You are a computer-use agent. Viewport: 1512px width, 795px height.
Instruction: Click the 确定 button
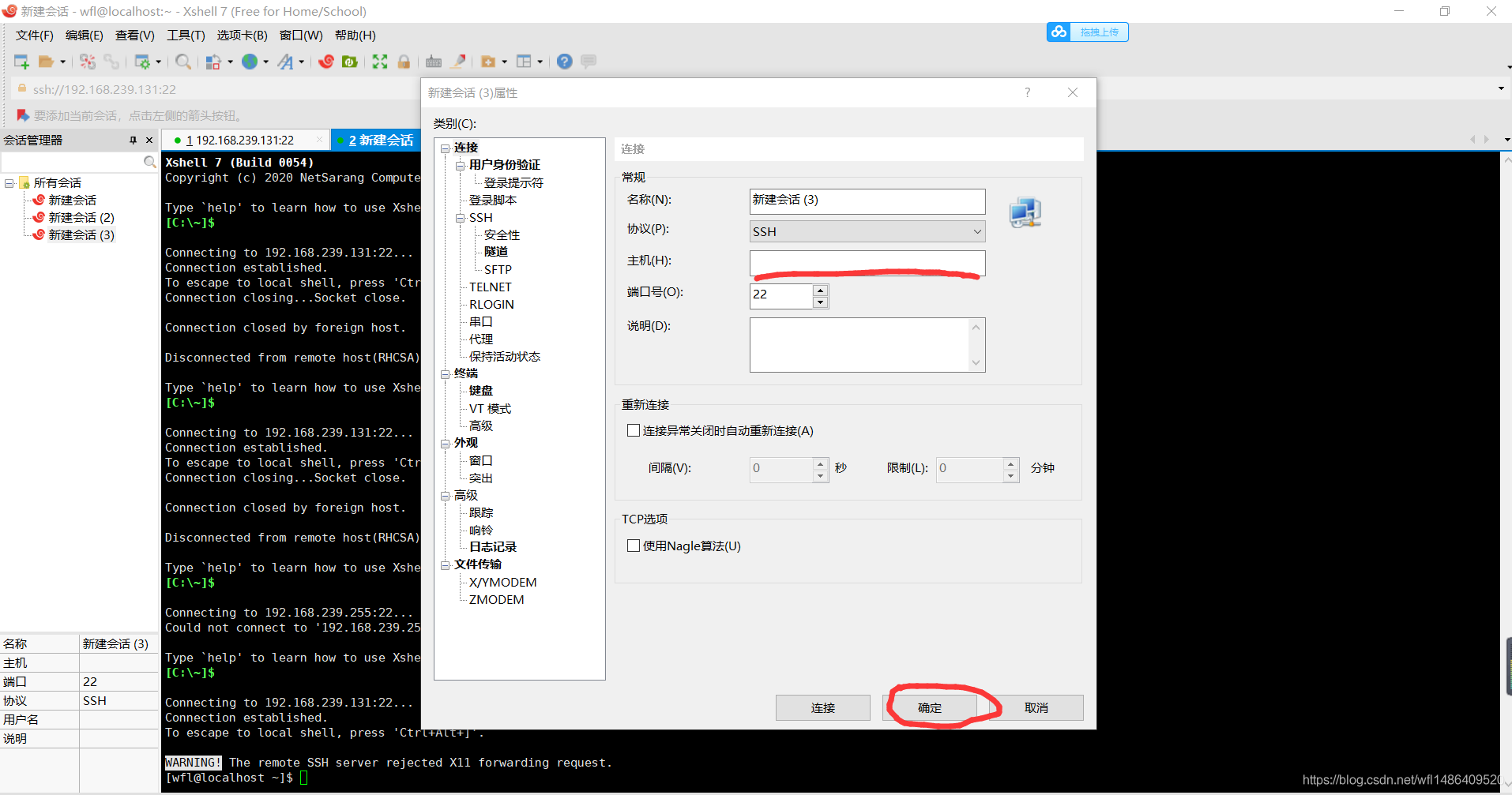tap(930, 708)
